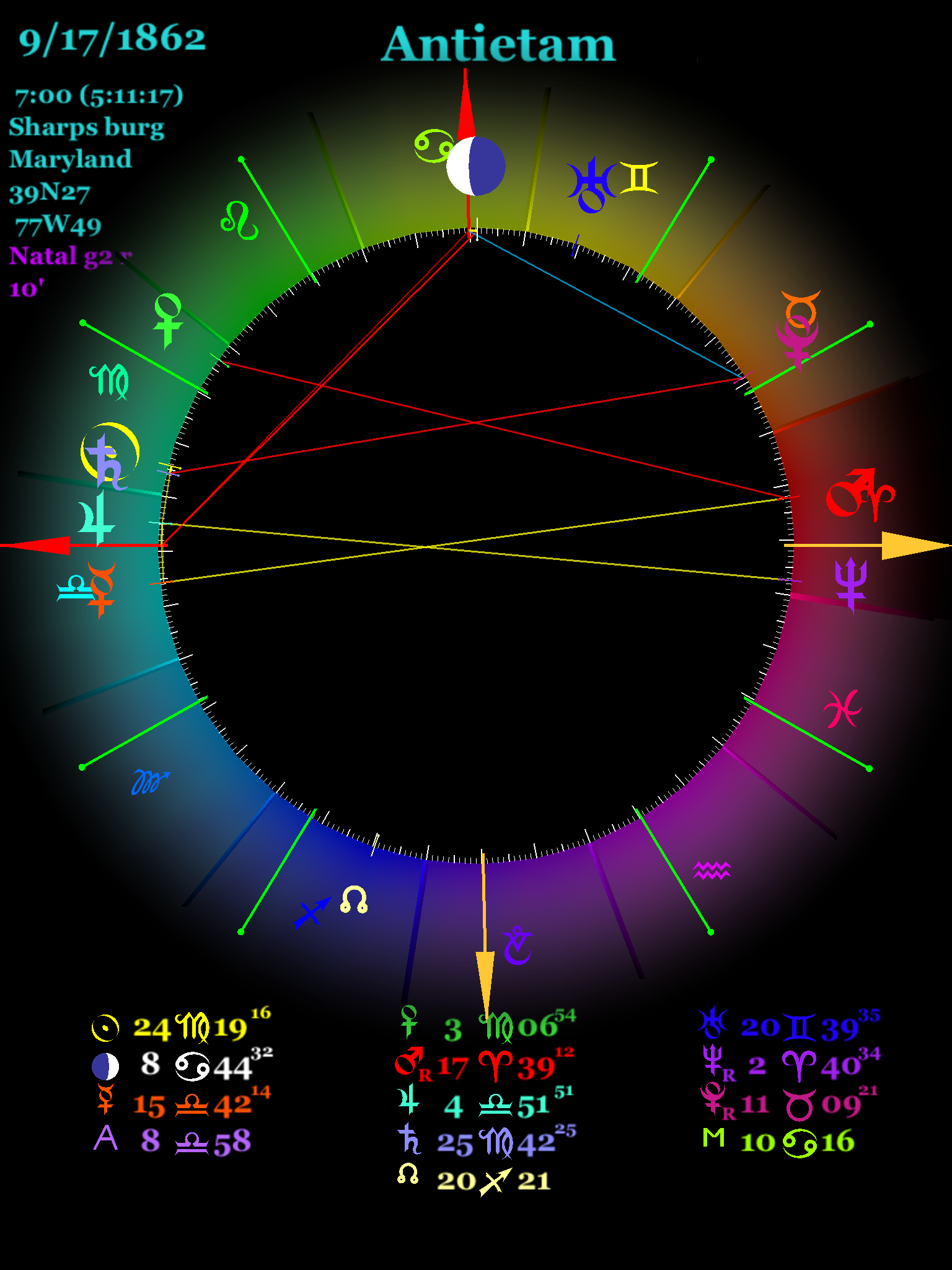Click the purple Neptune trident on the wheel

click(850, 584)
